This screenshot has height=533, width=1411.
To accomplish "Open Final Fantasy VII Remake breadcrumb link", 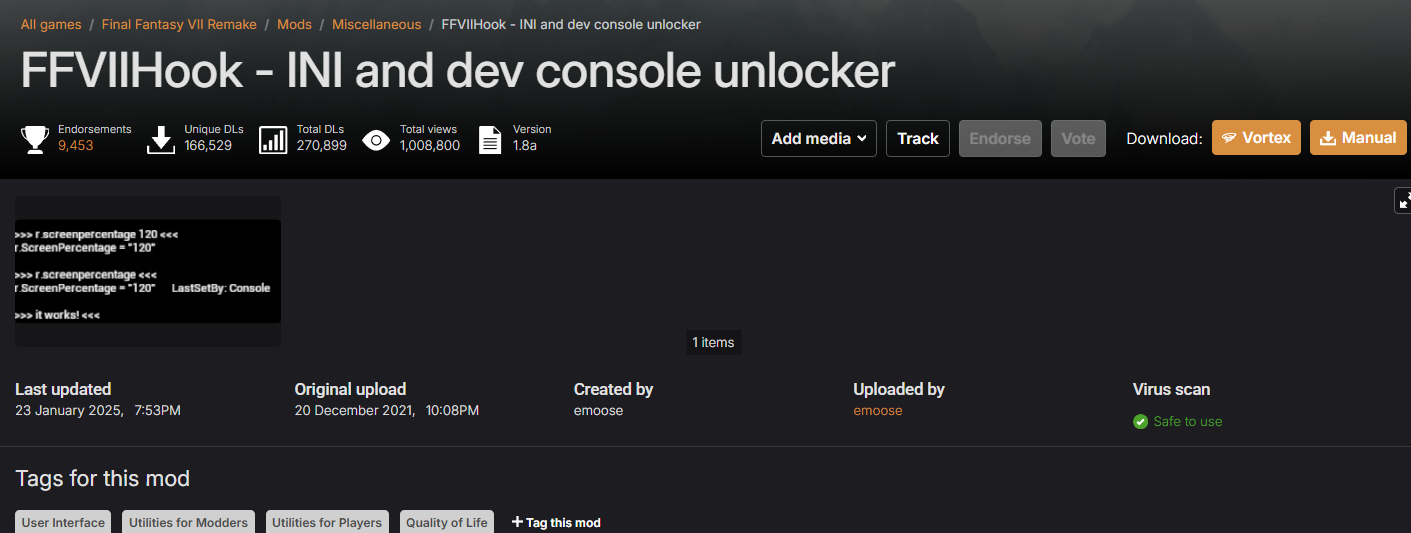I will click(x=179, y=24).
